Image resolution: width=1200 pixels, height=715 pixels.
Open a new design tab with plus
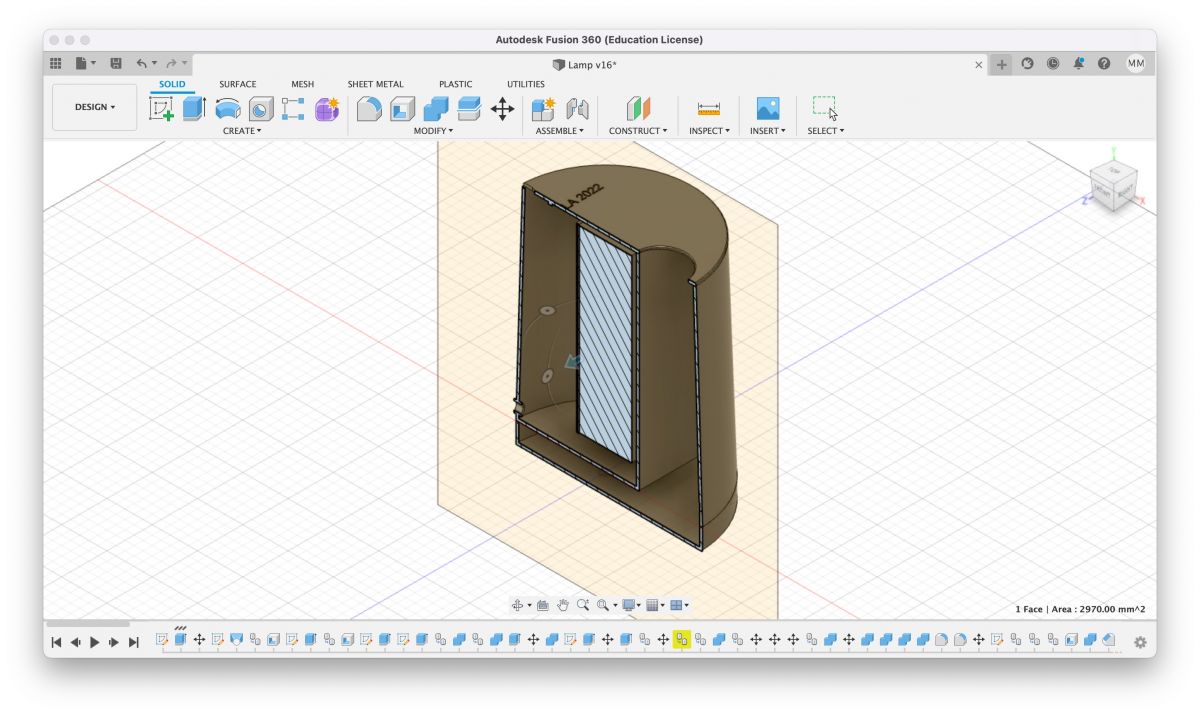pos(1002,64)
